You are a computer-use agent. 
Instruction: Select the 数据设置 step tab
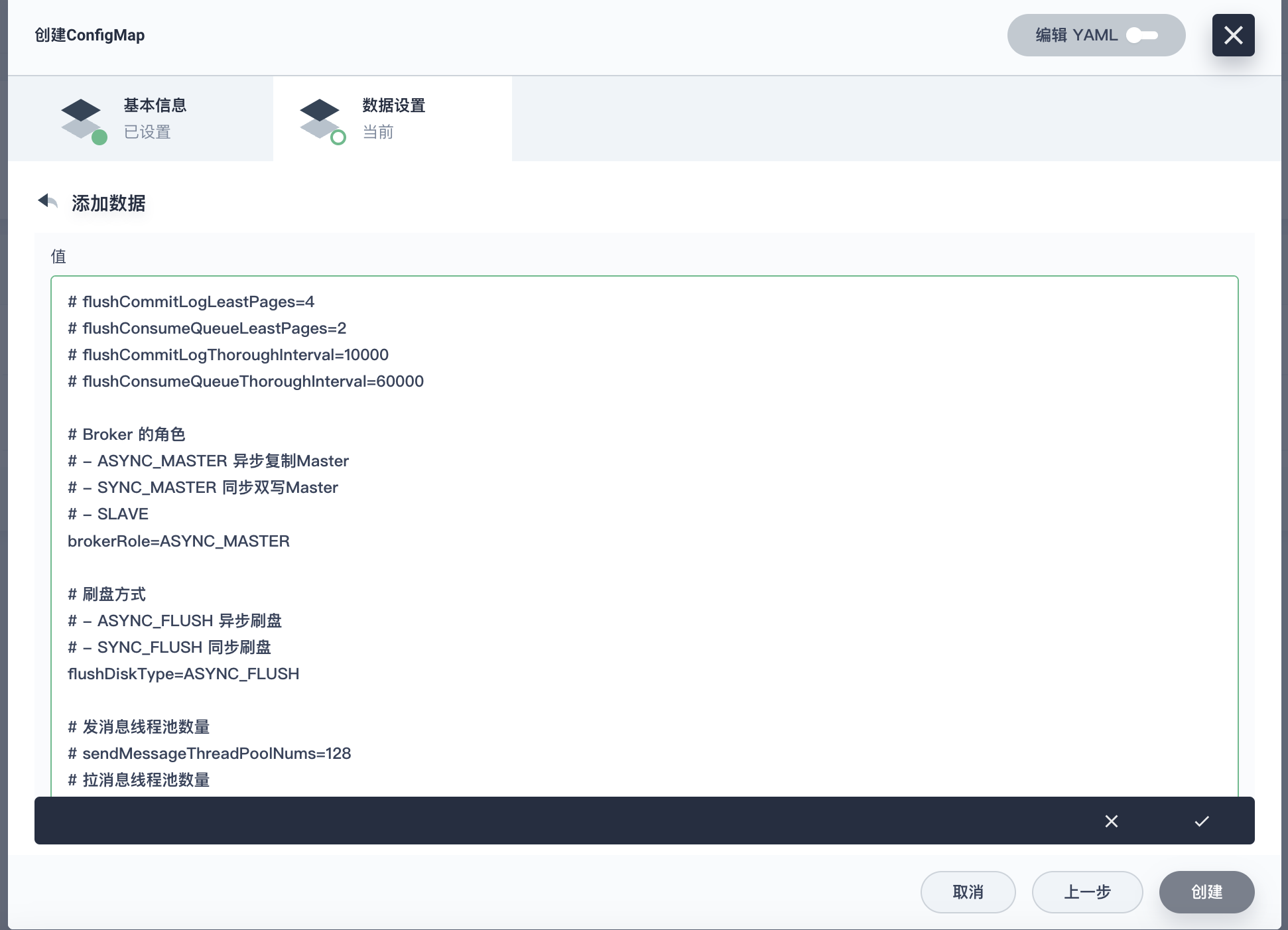[393, 119]
